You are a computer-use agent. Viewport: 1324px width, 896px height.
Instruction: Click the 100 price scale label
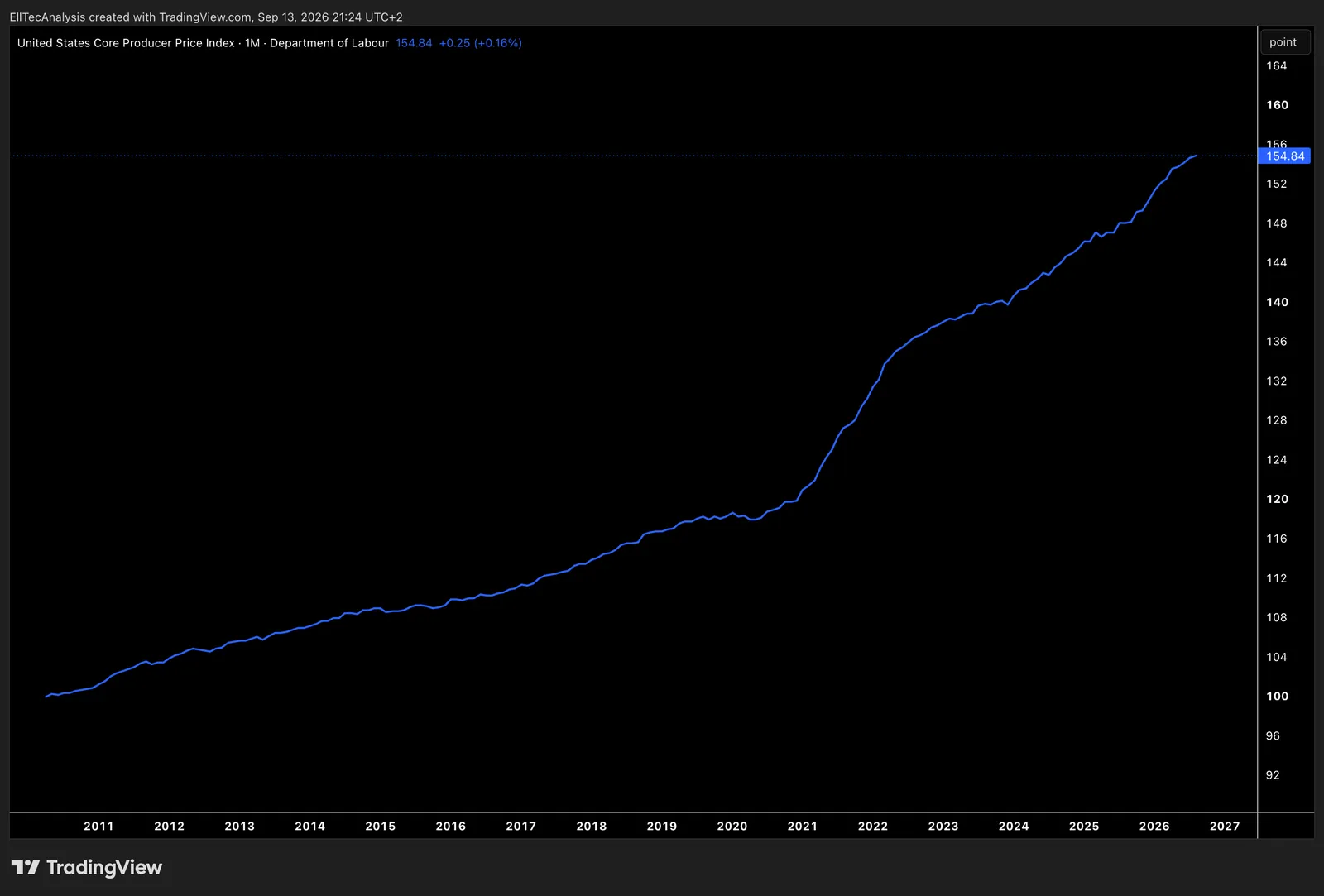pyautogui.click(x=1277, y=696)
